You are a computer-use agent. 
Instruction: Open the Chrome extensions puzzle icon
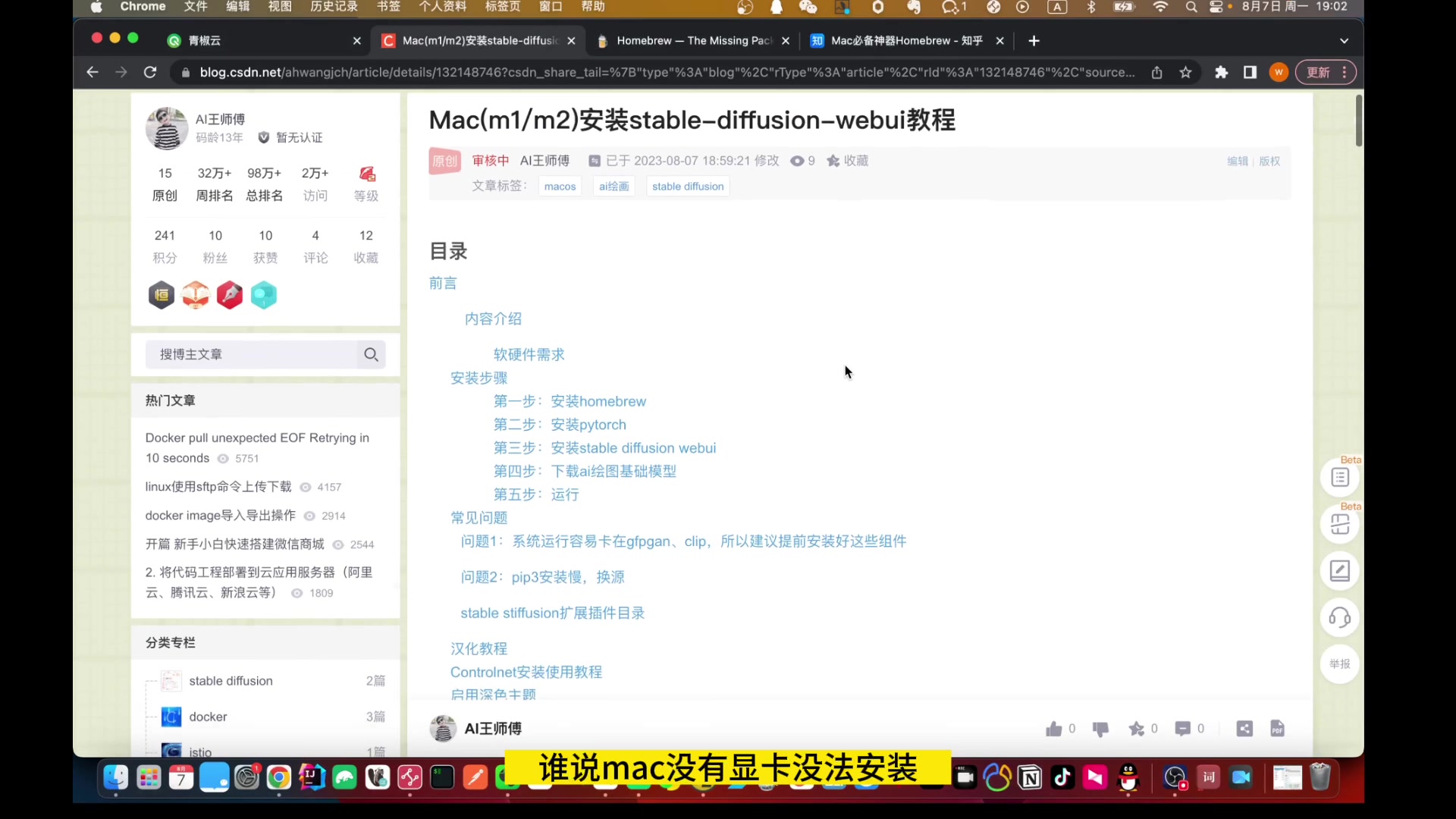pyautogui.click(x=1221, y=72)
